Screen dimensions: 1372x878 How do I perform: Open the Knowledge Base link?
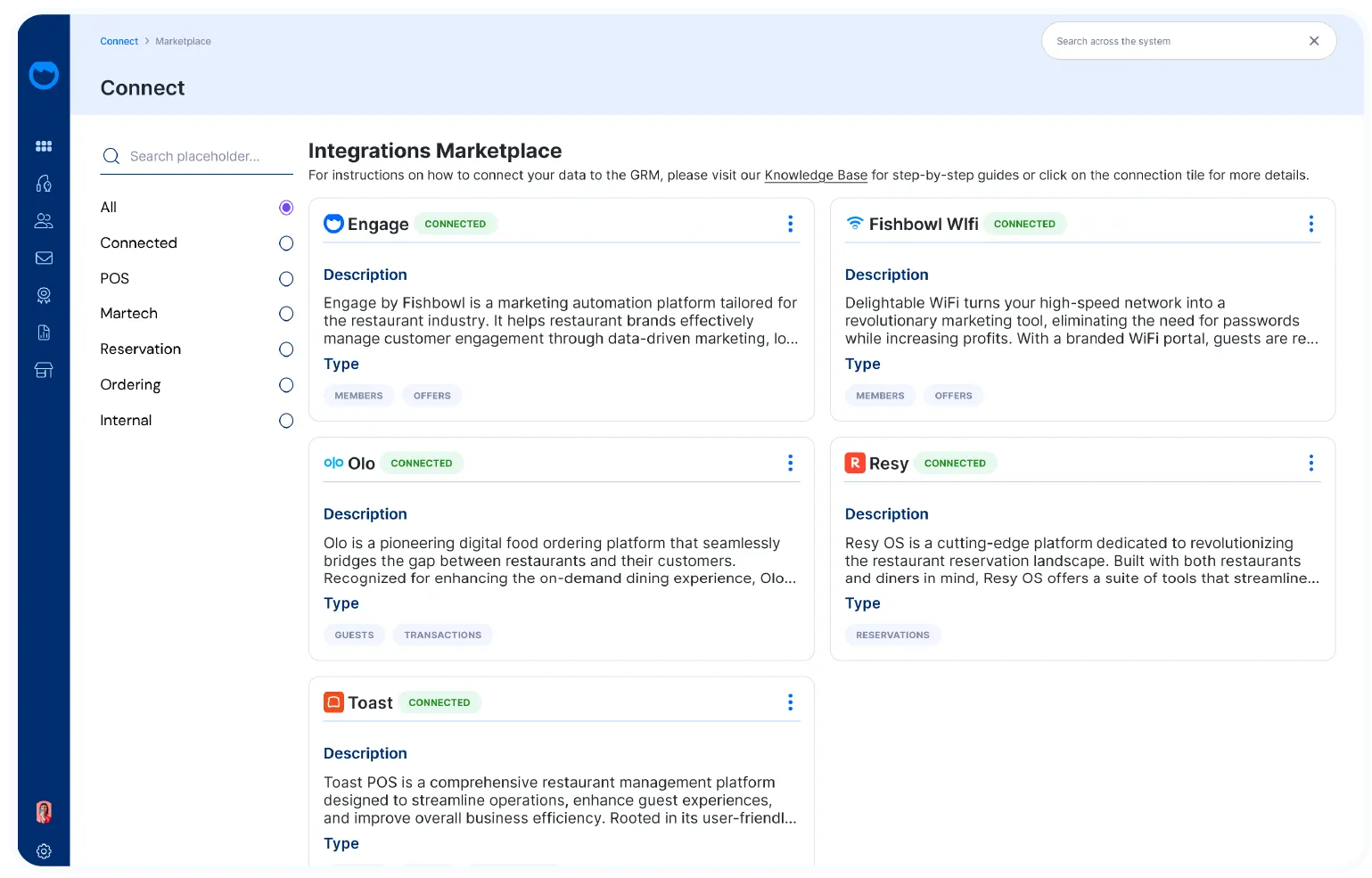(x=816, y=176)
